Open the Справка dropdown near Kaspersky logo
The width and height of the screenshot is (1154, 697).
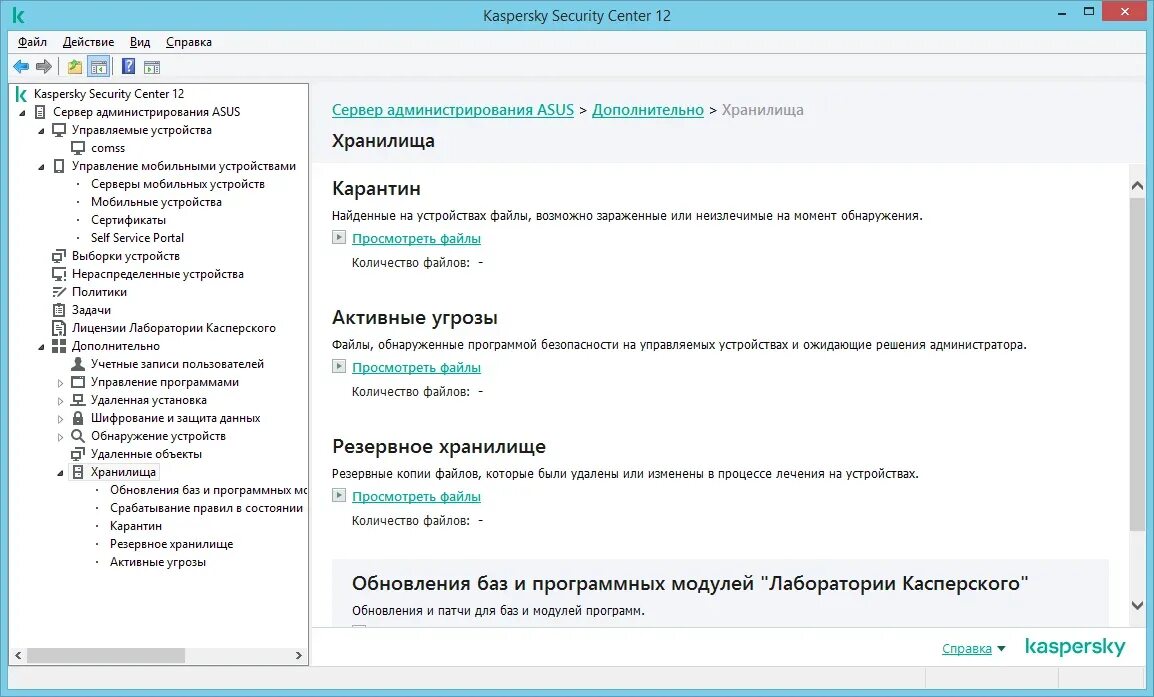coord(974,648)
